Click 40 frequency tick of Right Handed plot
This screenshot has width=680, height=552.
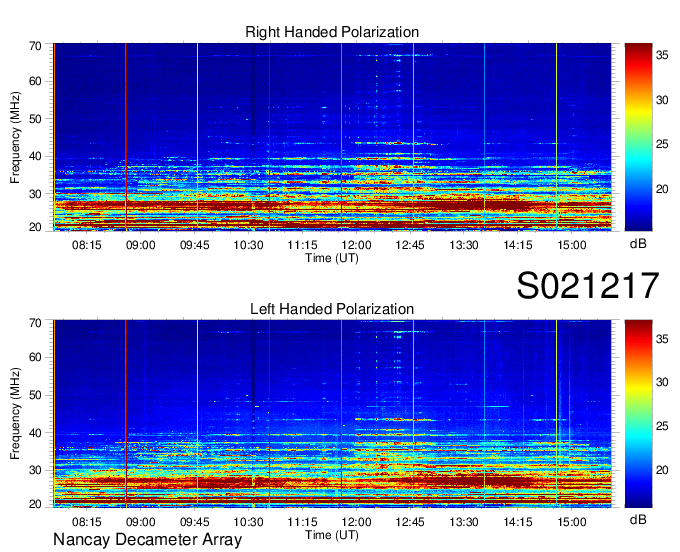pyautogui.click(x=36, y=157)
